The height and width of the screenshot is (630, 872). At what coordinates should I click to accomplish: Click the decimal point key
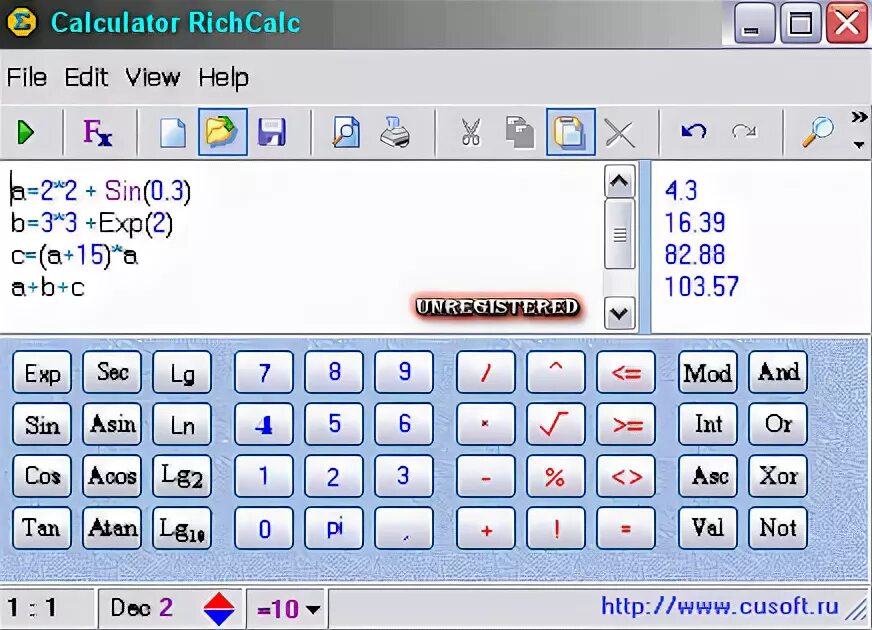(404, 528)
